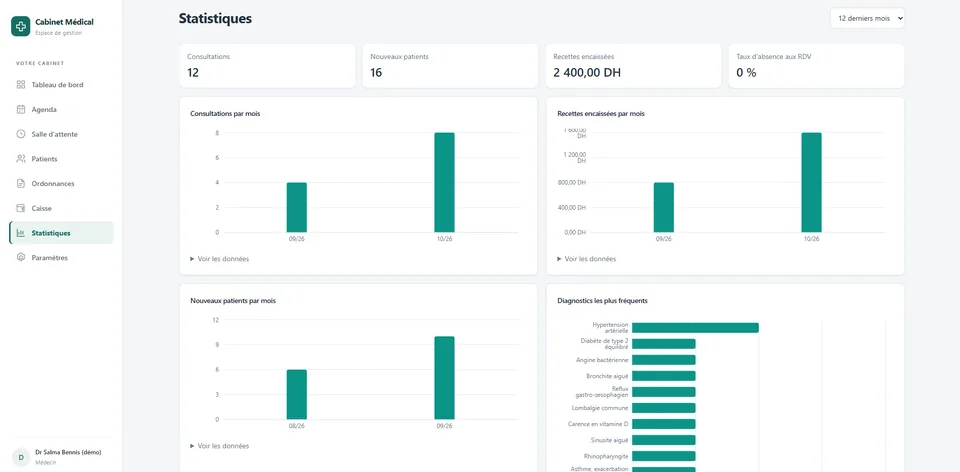Click the Statistiques chart icon
Screen dimensions: 960x472
[x=20, y=233]
